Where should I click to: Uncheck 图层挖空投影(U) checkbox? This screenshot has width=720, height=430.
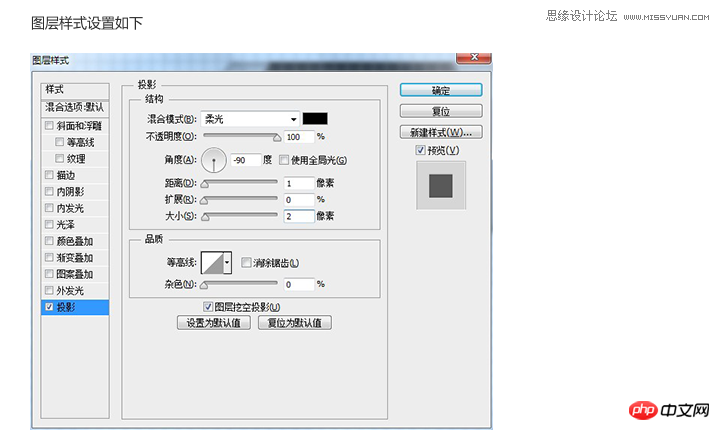click(208, 306)
